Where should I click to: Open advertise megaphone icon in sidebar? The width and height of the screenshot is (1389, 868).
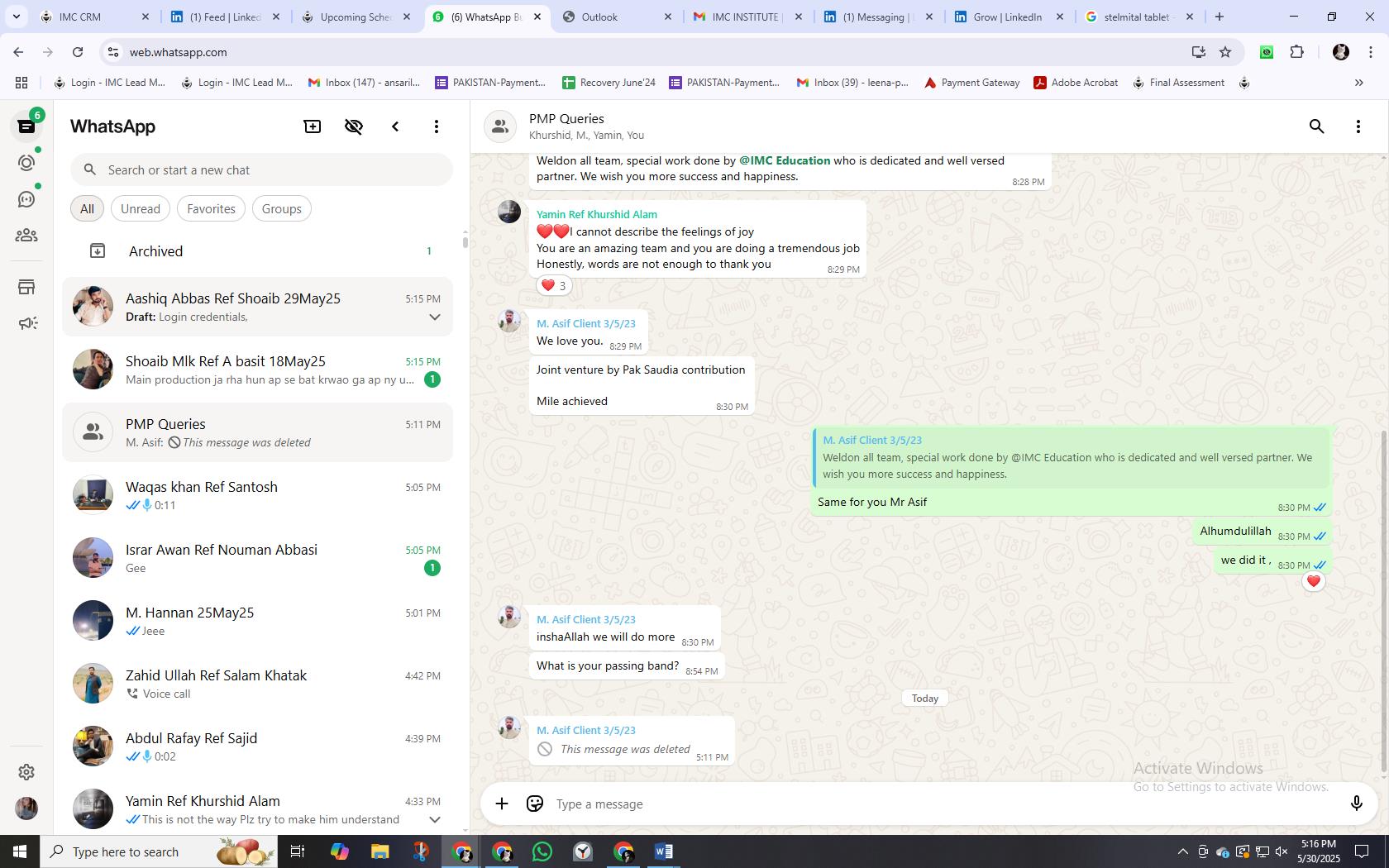[x=27, y=323]
